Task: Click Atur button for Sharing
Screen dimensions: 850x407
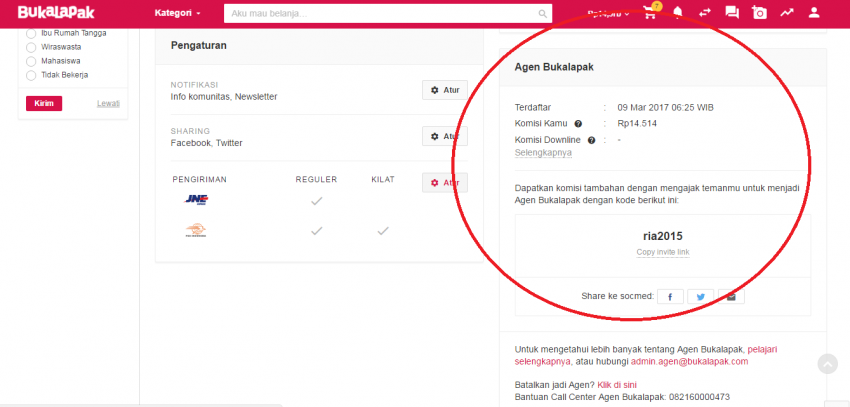Action: [x=445, y=136]
